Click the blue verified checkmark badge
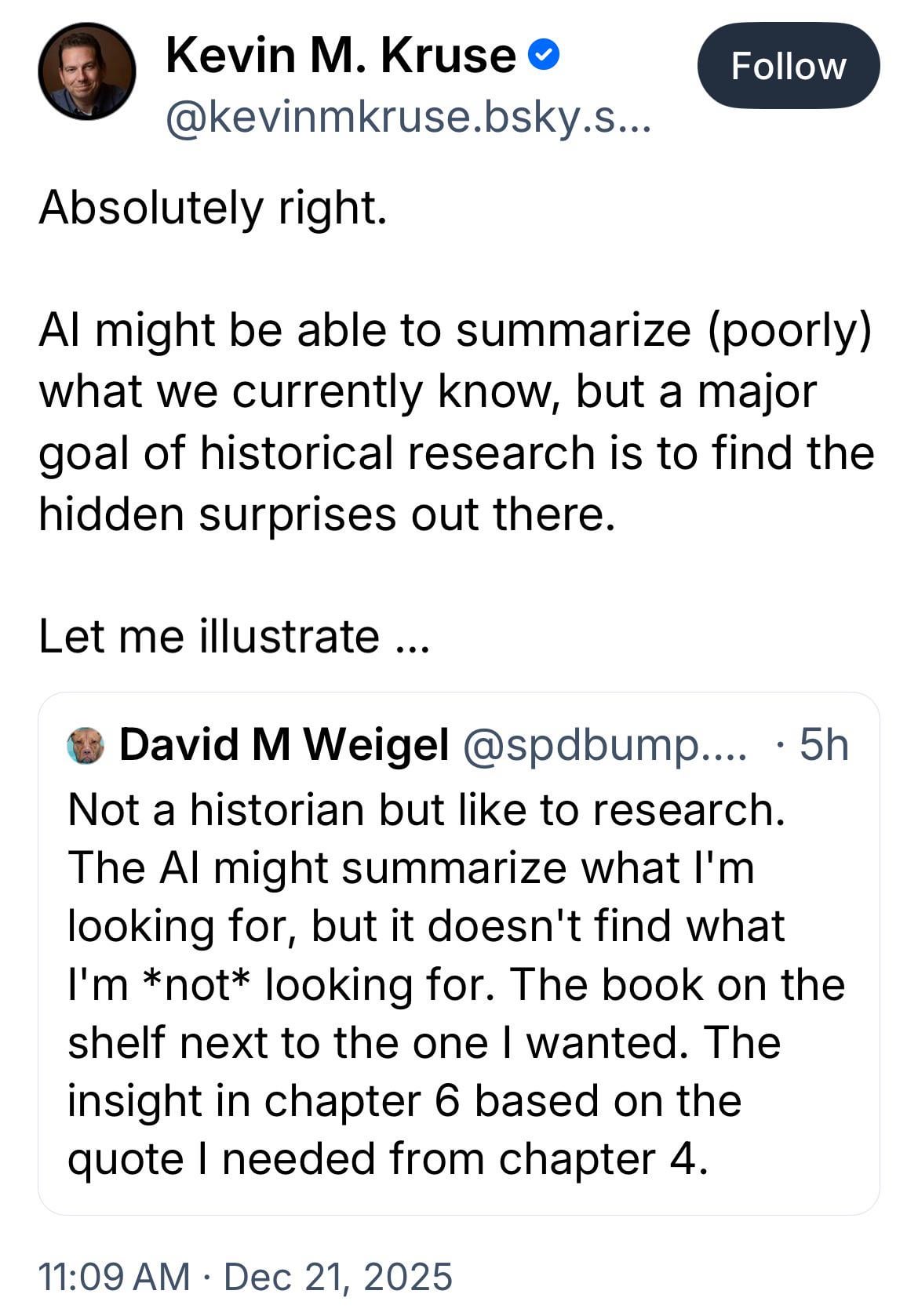The width and height of the screenshot is (918, 1316). (x=543, y=56)
